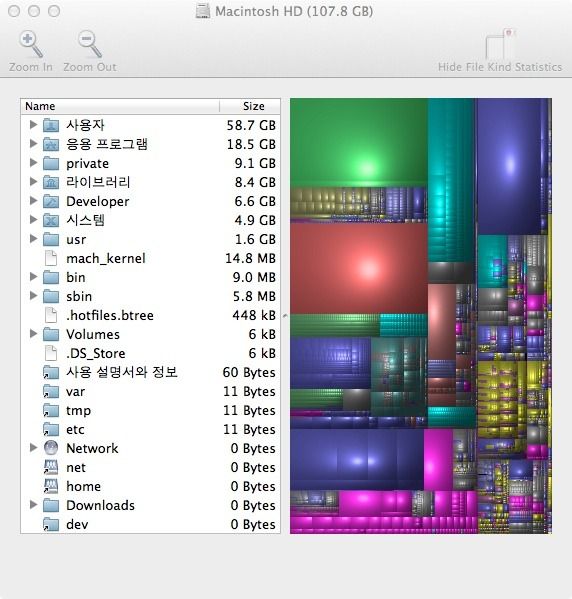Expand the 라이브러리 folder triangle

[33, 181]
